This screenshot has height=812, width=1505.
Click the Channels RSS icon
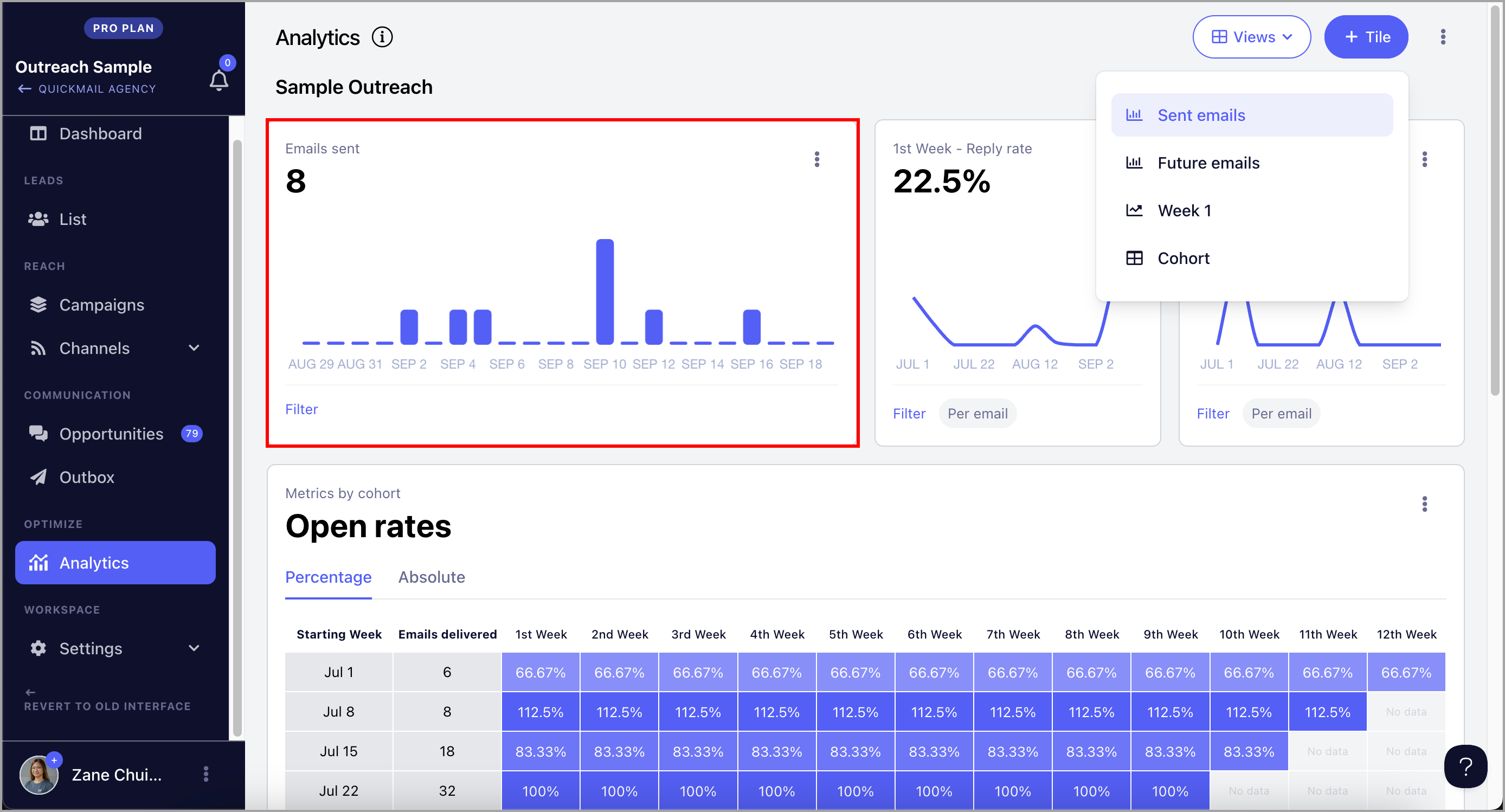[x=38, y=348]
